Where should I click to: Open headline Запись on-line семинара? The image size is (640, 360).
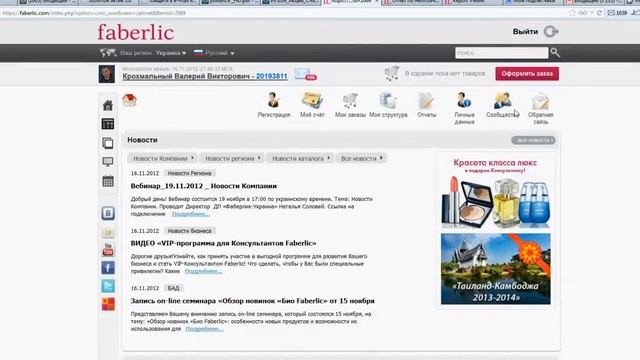pyautogui.click(x=252, y=301)
